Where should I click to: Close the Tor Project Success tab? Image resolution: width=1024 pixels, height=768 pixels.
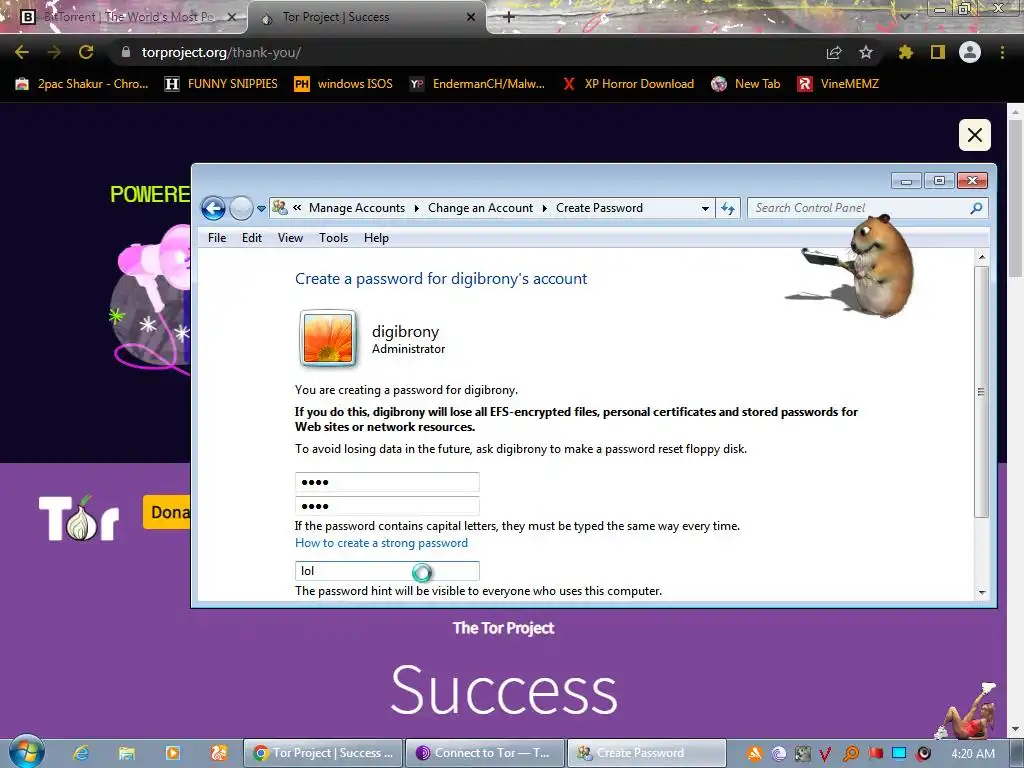pyautogui.click(x=471, y=17)
